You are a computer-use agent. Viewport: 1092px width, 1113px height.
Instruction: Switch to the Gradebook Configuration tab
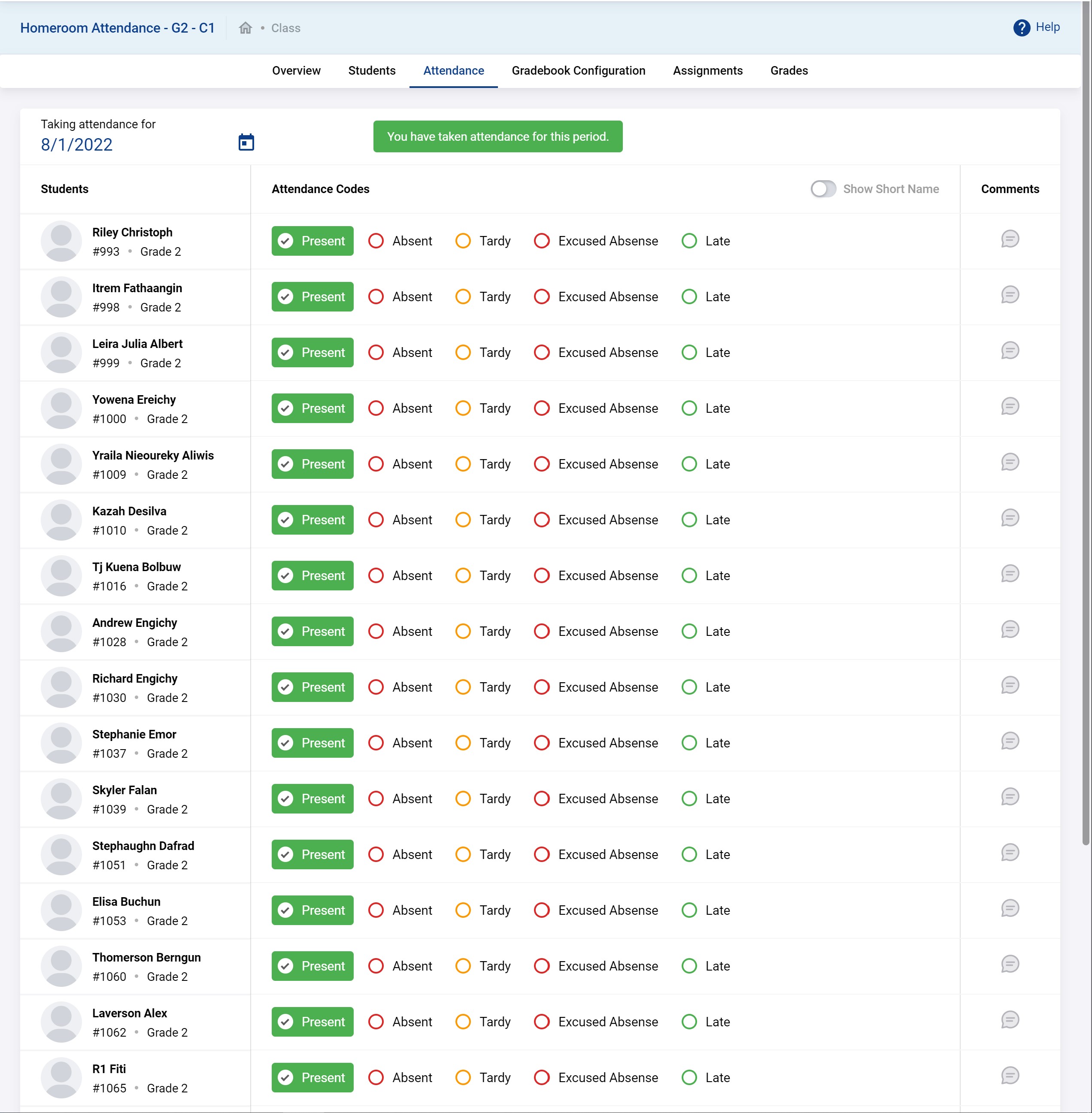578,70
